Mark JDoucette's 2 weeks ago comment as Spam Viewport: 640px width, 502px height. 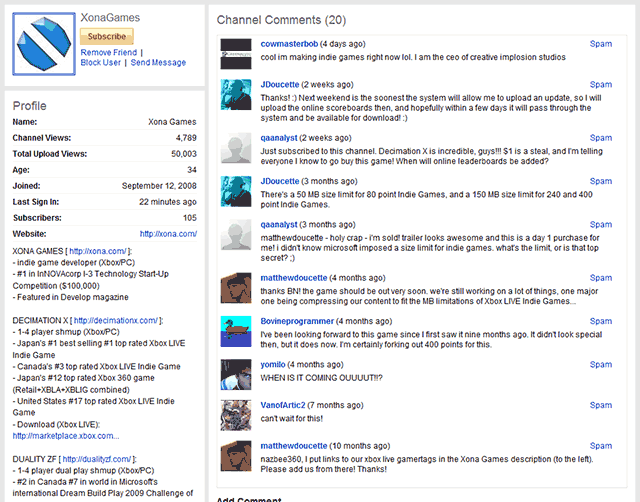click(x=601, y=84)
